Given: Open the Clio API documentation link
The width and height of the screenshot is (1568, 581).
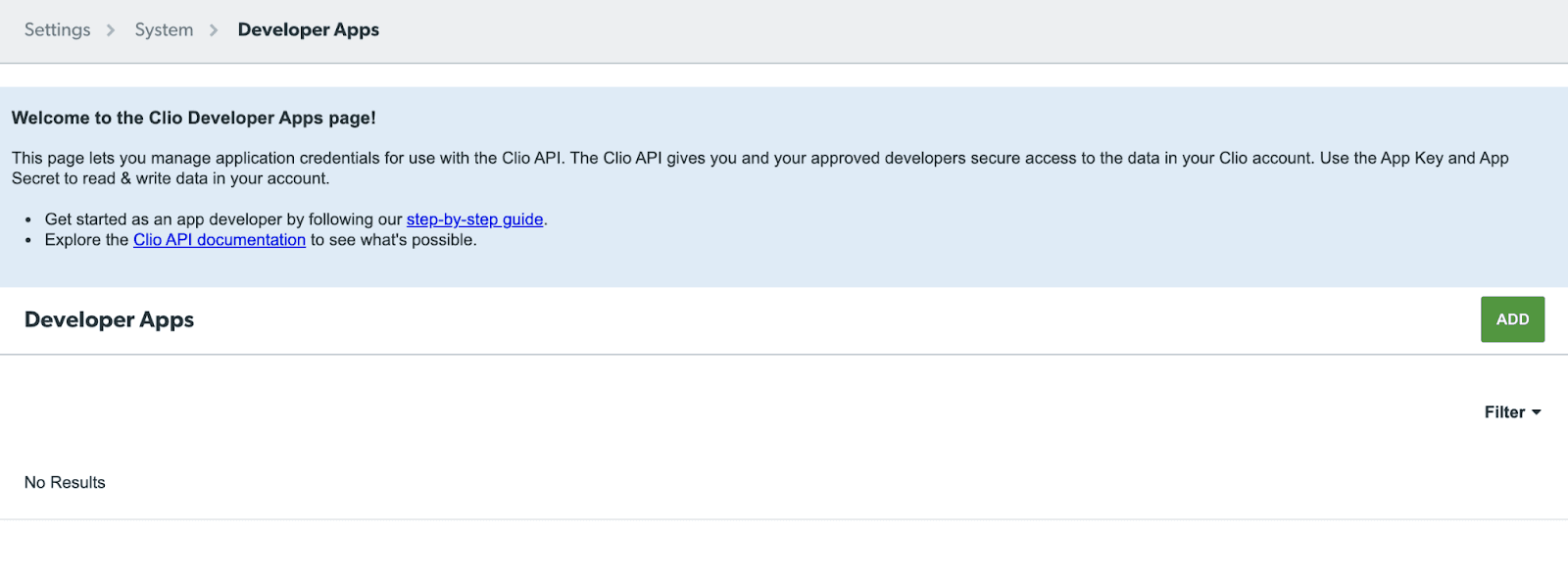Looking at the screenshot, I should point(220,240).
